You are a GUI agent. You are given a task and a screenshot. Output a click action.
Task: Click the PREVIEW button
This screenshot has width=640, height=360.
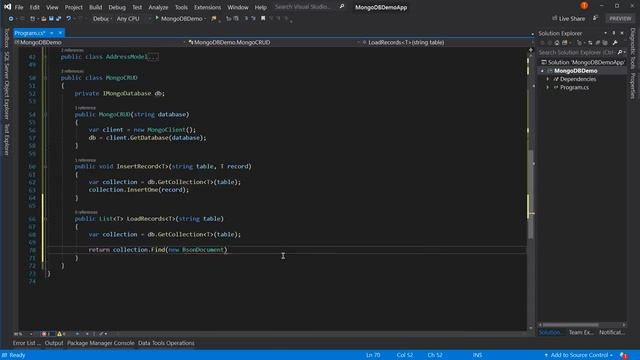point(620,18)
